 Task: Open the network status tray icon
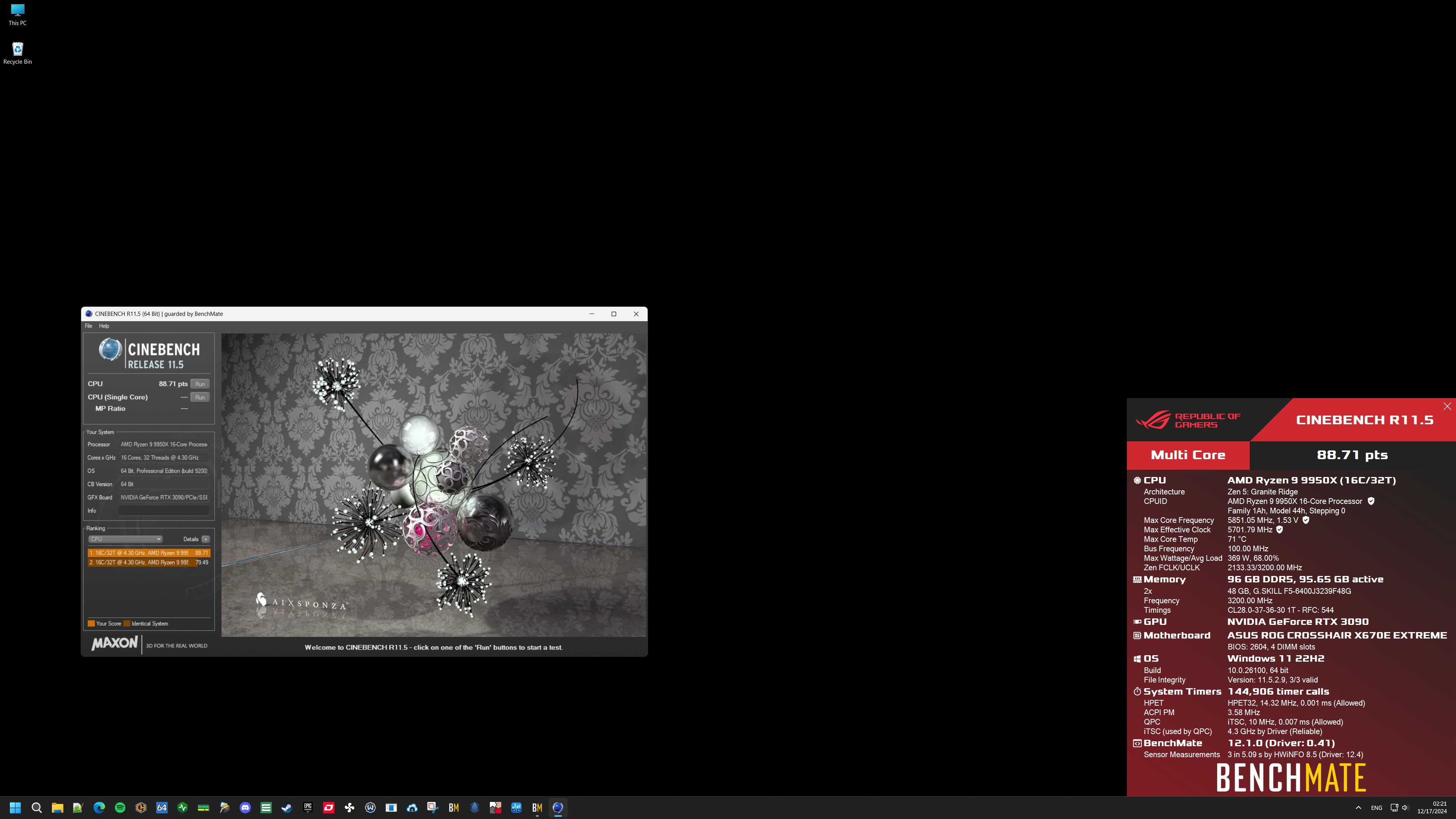[x=1395, y=808]
